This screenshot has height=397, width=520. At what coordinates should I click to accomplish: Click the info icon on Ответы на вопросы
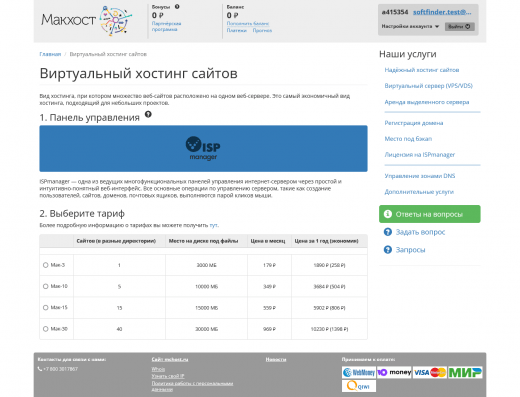pos(388,214)
